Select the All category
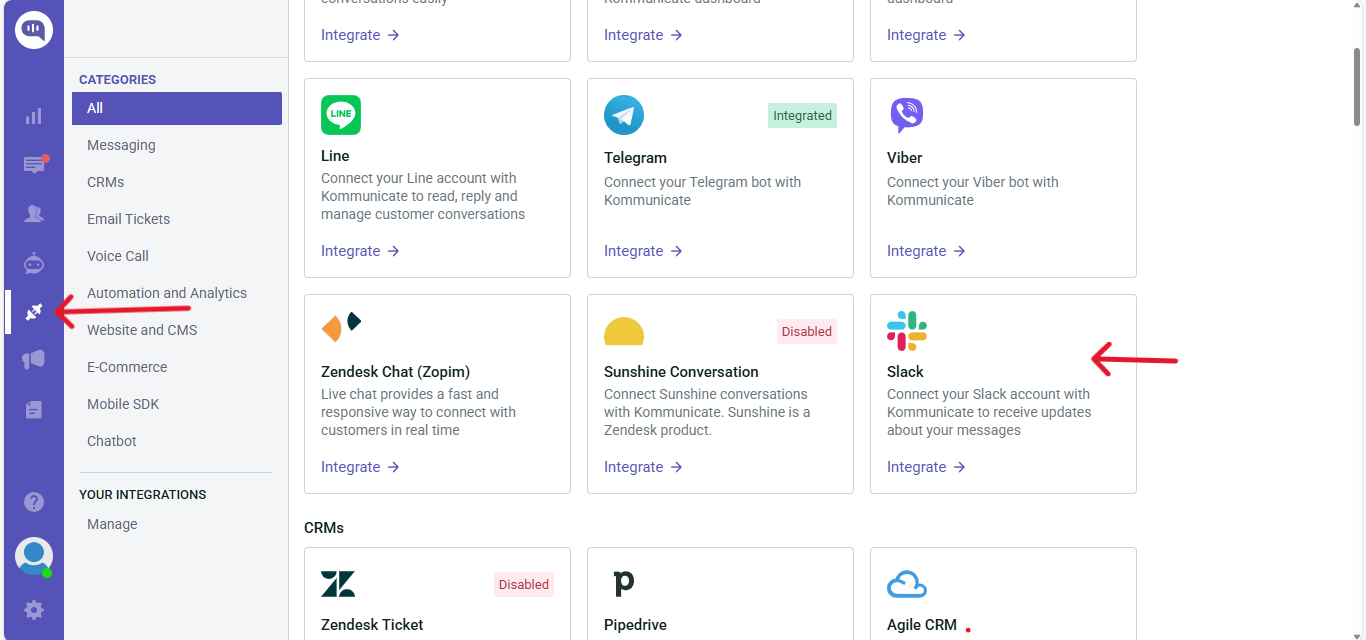This screenshot has width=1366, height=640. click(x=177, y=108)
